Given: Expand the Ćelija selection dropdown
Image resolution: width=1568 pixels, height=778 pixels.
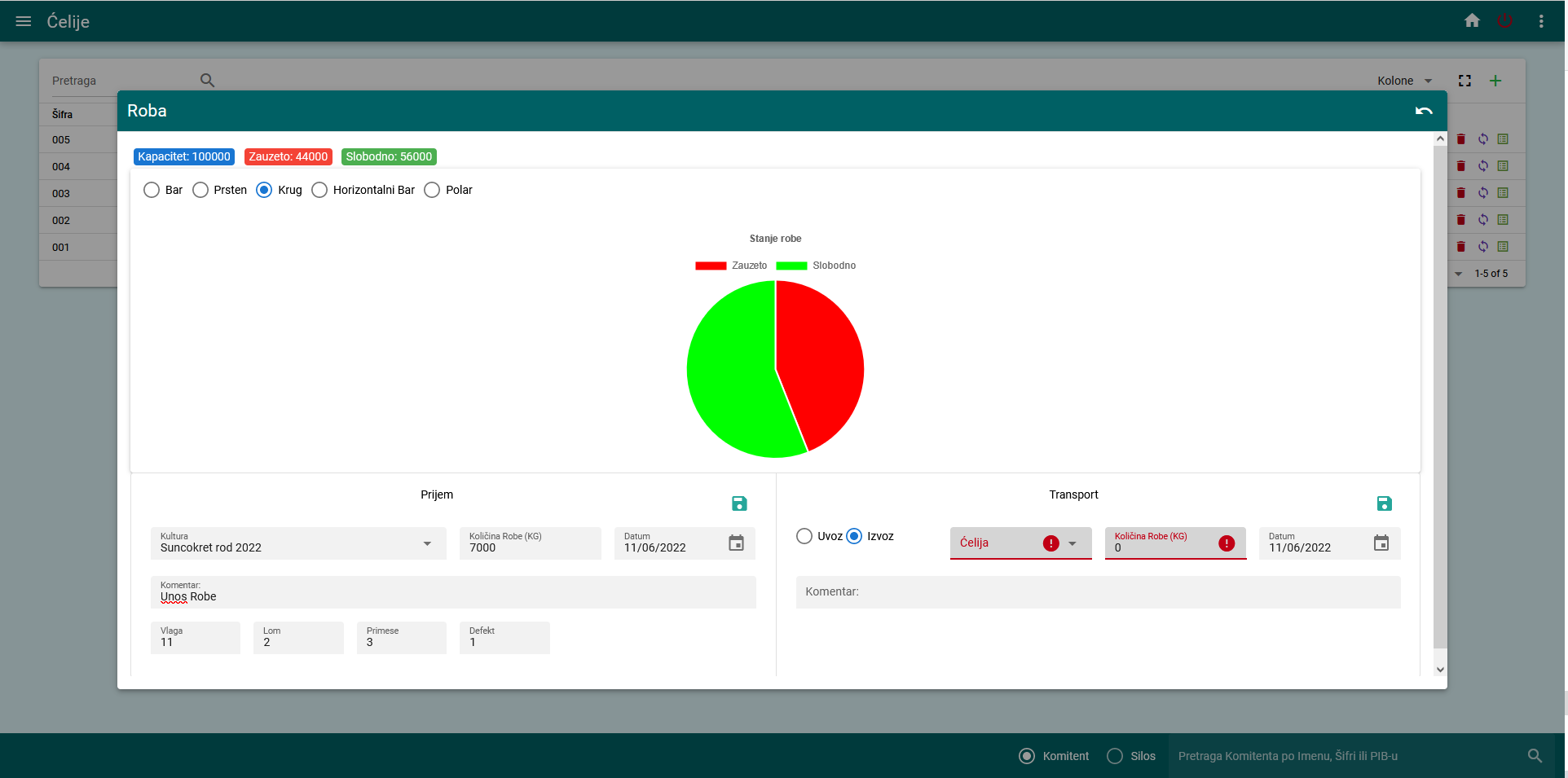Looking at the screenshot, I should pyautogui.click(x=1074, y=543).
